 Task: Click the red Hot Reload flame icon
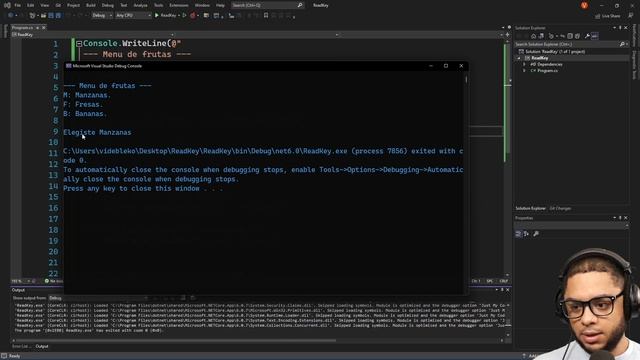[x=193, y=16]
